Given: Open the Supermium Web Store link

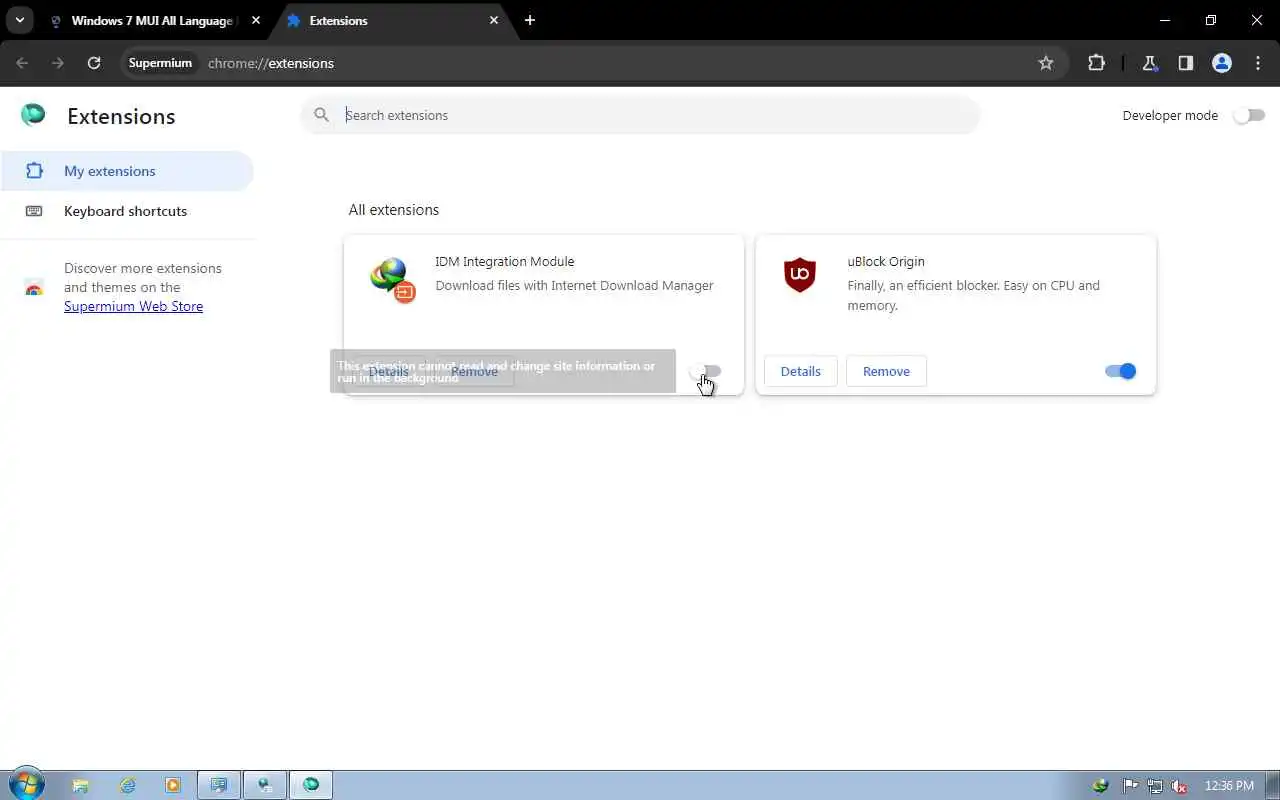Looking at the screenshot, I should [133, 306].
